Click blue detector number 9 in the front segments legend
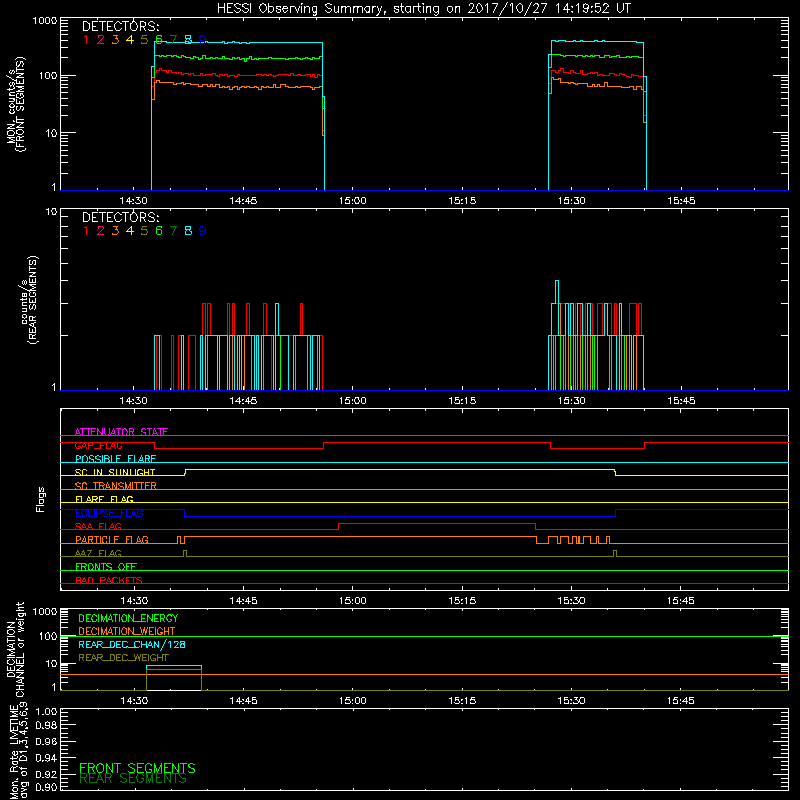 tap(203, 39)
